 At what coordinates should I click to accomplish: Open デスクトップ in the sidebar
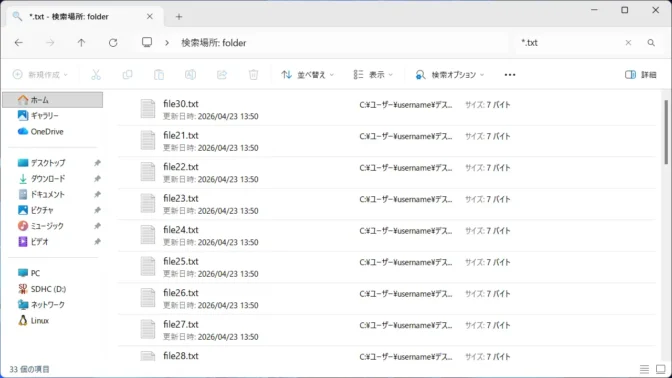pos(48,163)
